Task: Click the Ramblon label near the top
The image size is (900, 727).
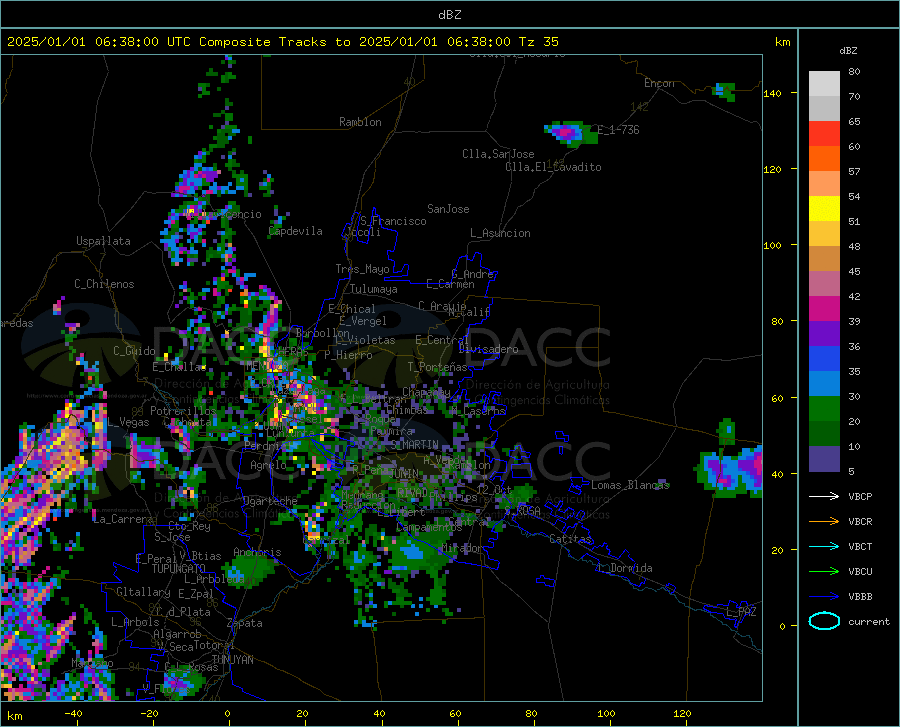Action: coord(360,122)
